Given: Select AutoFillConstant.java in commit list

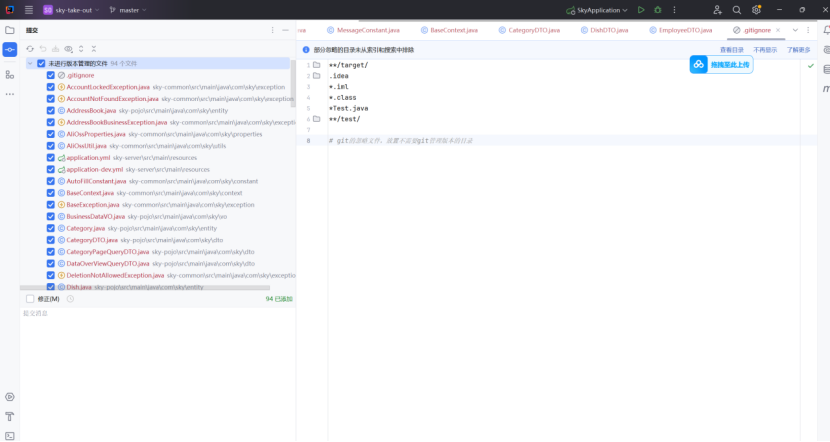Looking at the screenshot, I should point(96,182).
